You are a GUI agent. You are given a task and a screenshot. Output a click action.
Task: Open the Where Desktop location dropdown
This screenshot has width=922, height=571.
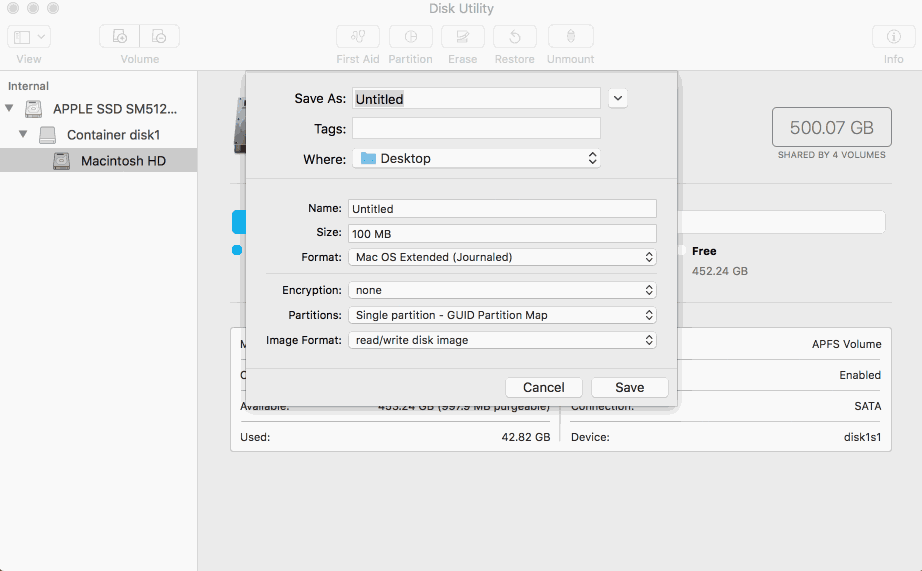point(476,158)
